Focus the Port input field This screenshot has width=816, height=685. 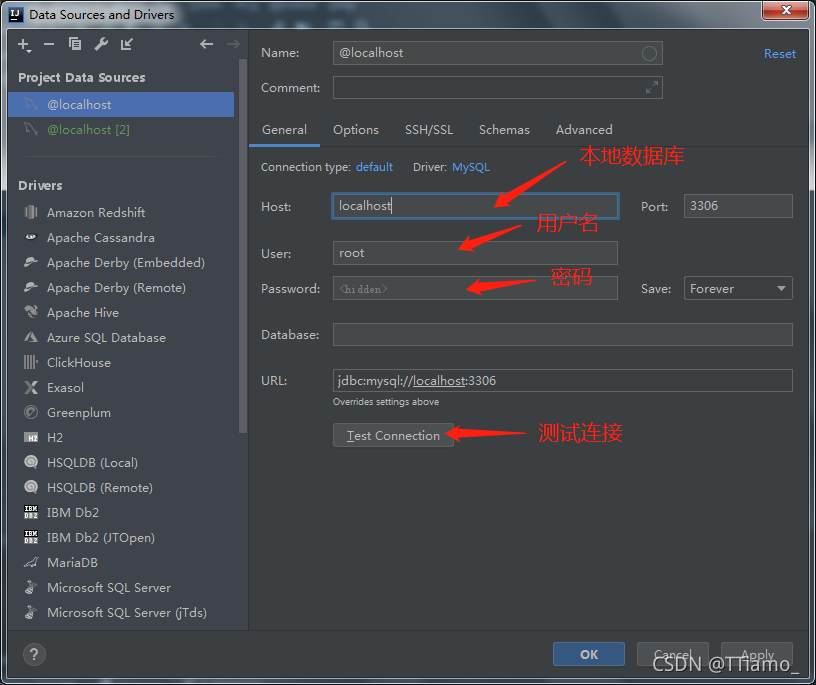738,206
